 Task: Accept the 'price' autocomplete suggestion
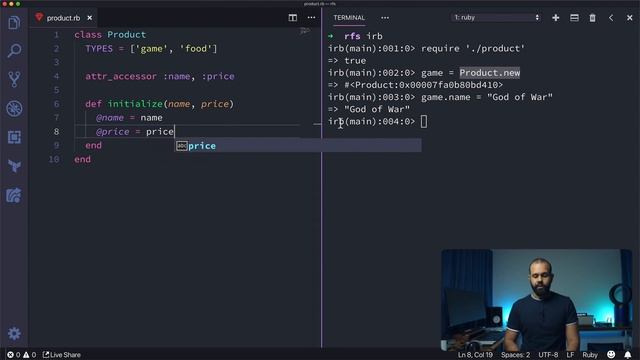[298, 146]
